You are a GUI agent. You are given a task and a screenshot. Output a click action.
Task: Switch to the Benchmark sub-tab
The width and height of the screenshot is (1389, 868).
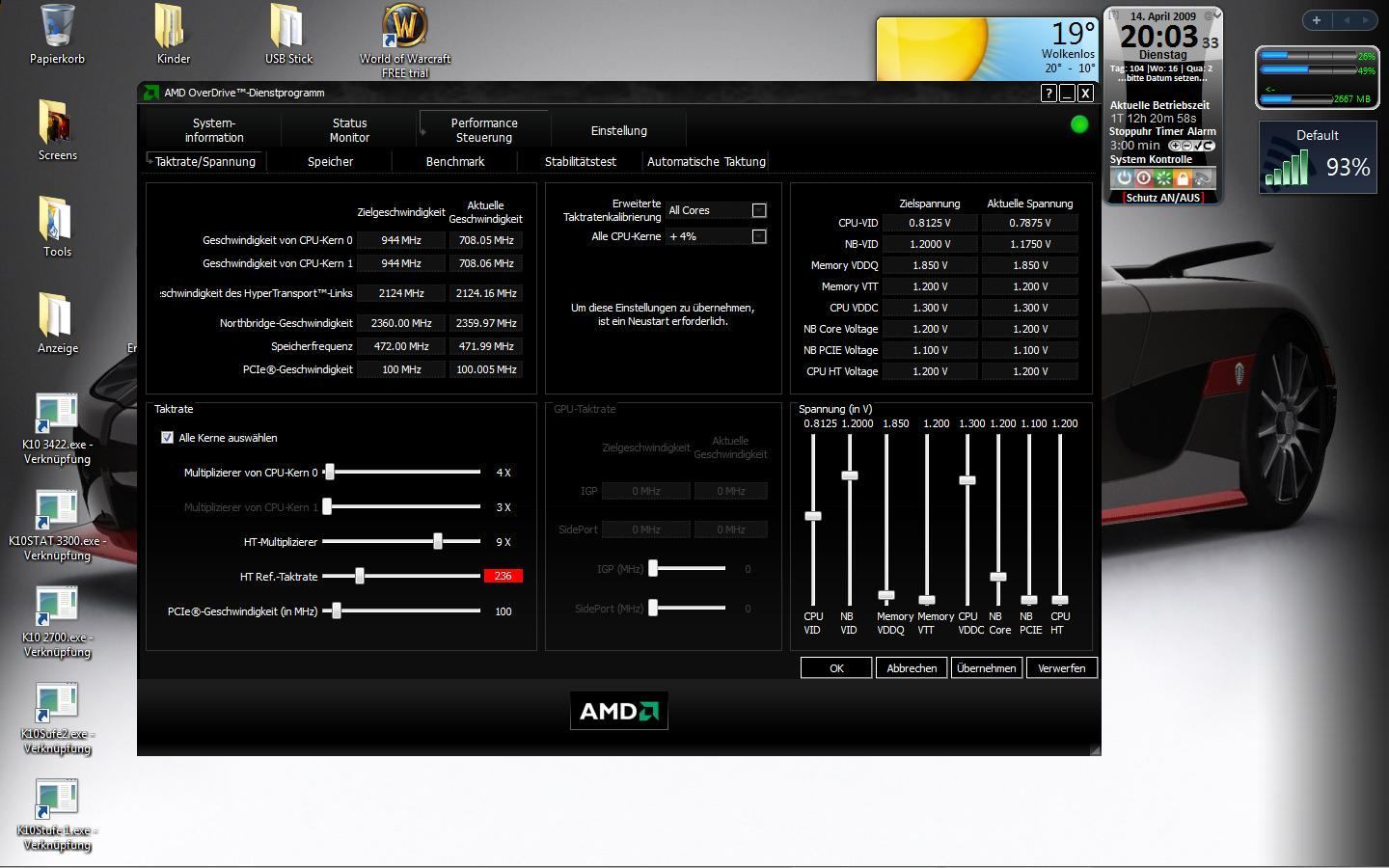click(x=455, y=161)
